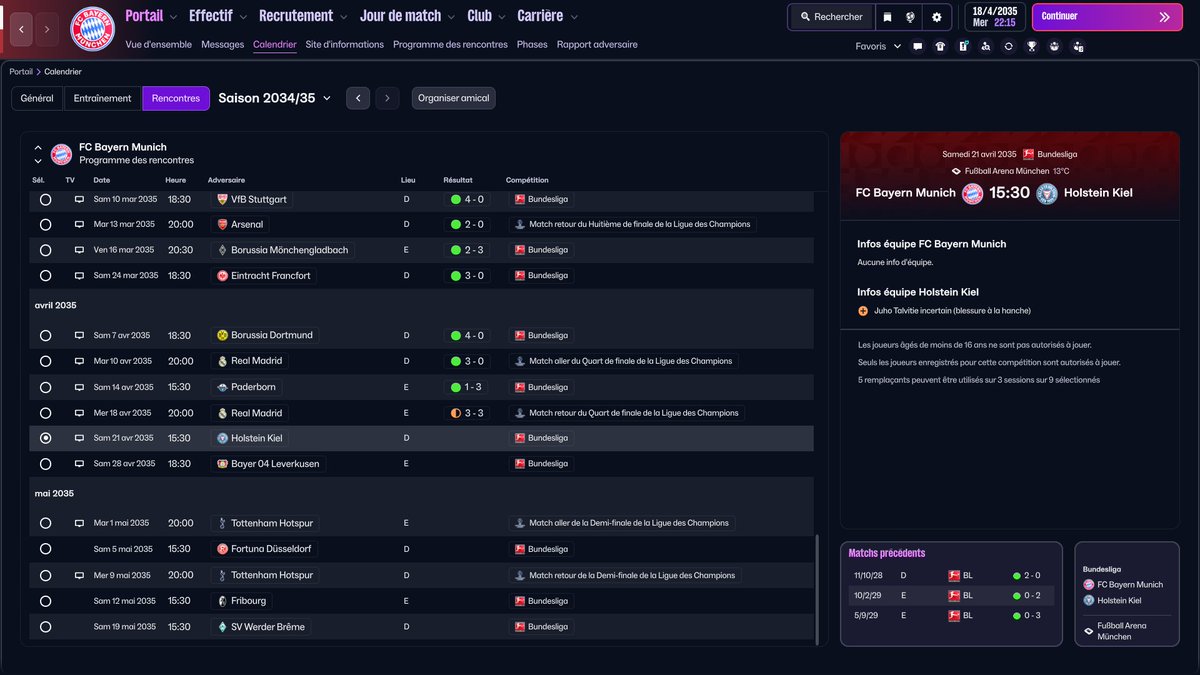Go forward with the right navigation arrow
This screenshot has width=1200, height=675.
tap(47, 29)
